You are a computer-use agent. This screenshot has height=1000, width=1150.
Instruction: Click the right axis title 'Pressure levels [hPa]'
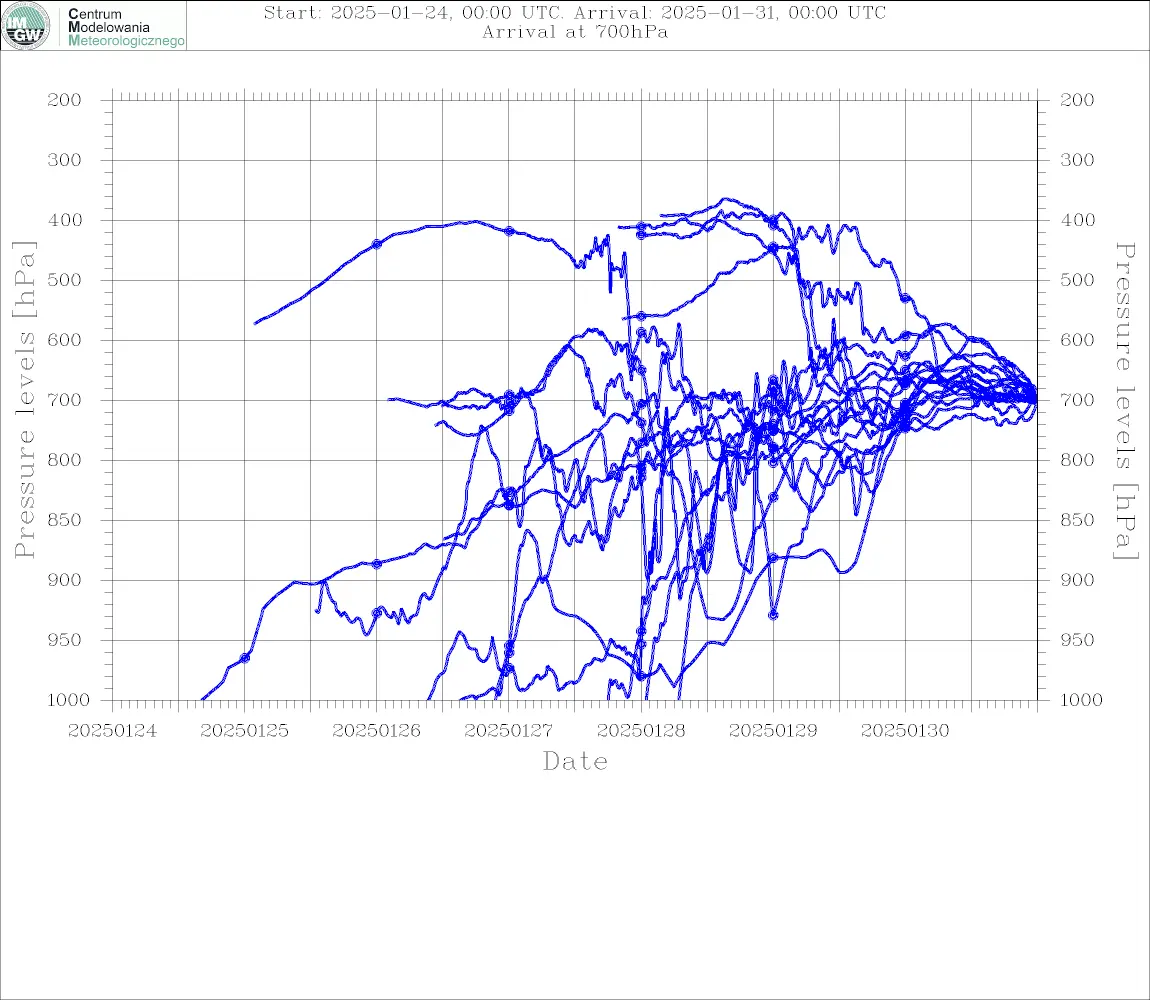[1125, 401]
